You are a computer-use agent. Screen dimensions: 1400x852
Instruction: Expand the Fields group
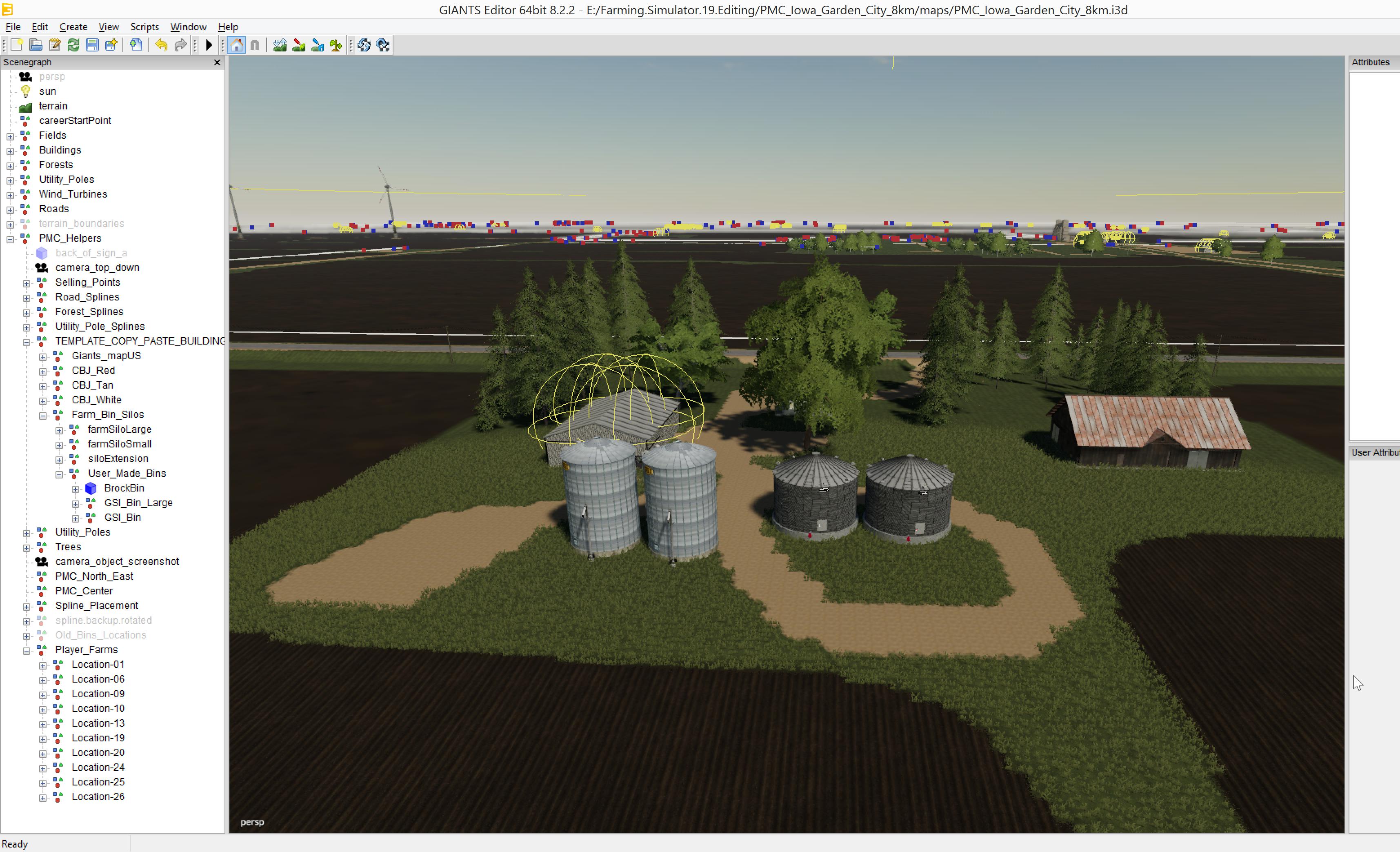click(x=10, y=136)
